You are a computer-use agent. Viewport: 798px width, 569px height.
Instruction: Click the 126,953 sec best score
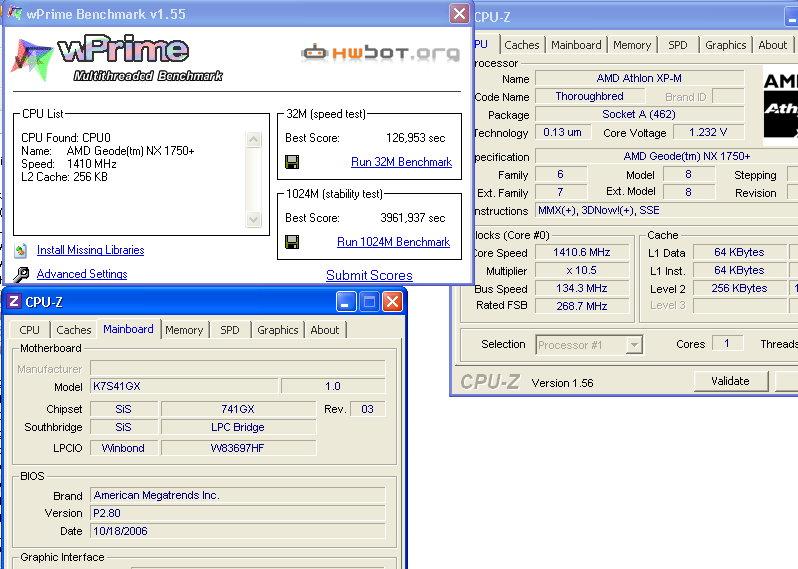click(415, 138)
